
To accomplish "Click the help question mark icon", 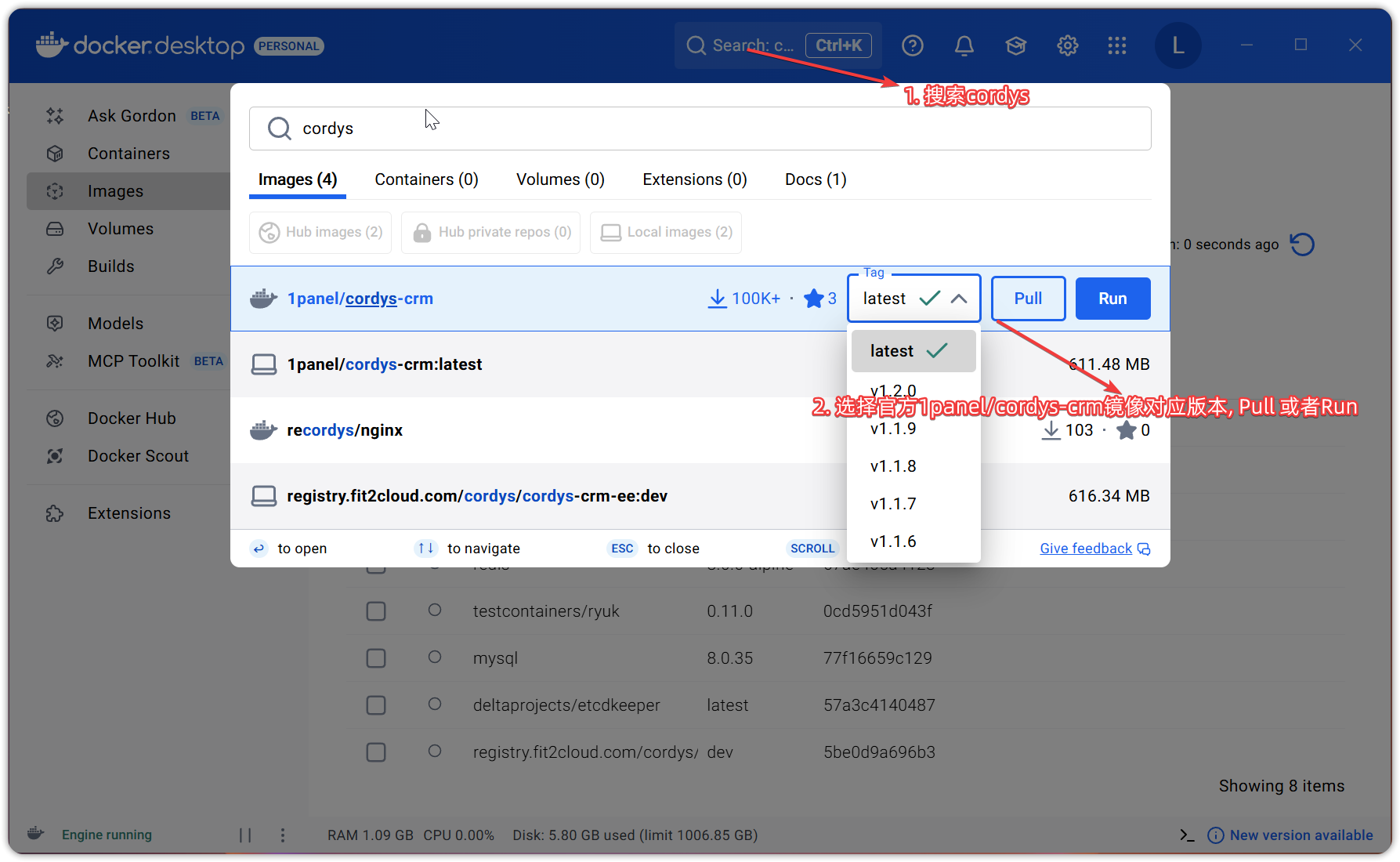I will click(912, 46).
